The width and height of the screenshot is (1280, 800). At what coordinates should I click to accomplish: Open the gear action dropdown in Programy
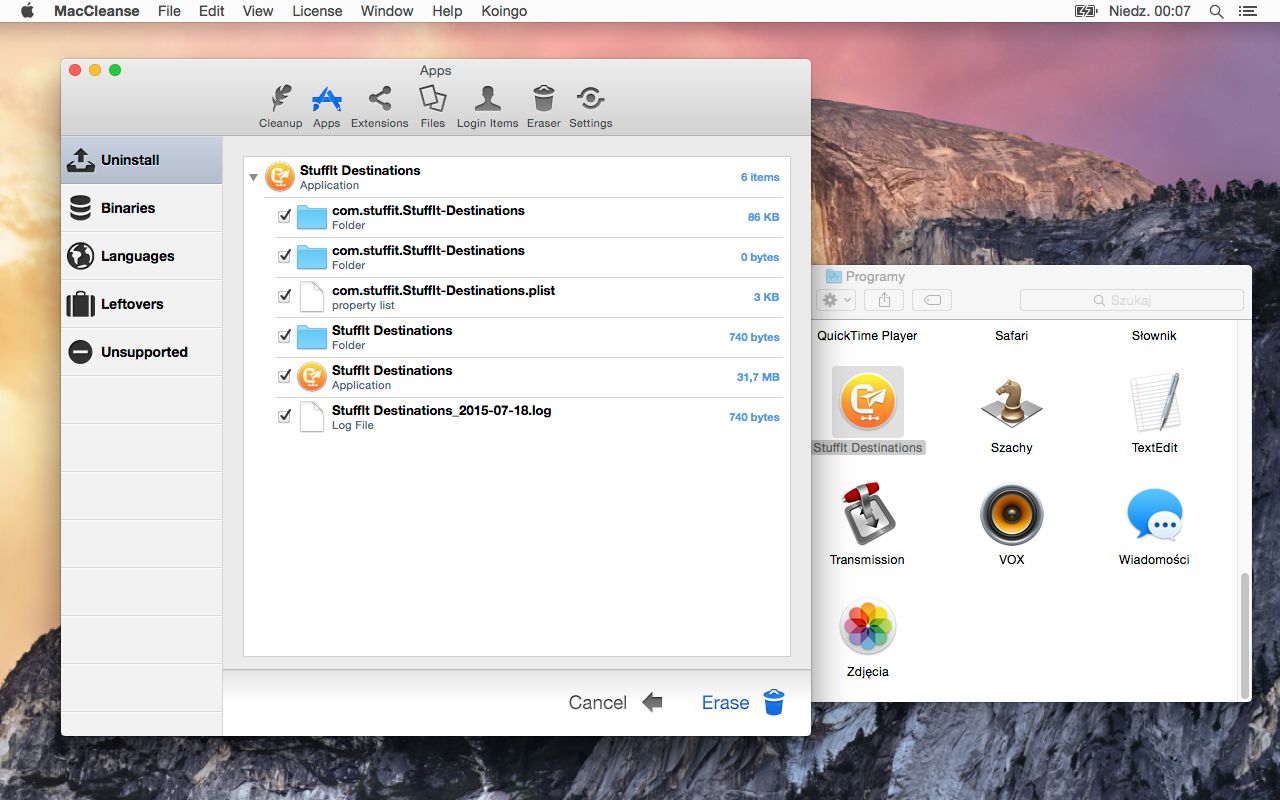click(836, 300)
